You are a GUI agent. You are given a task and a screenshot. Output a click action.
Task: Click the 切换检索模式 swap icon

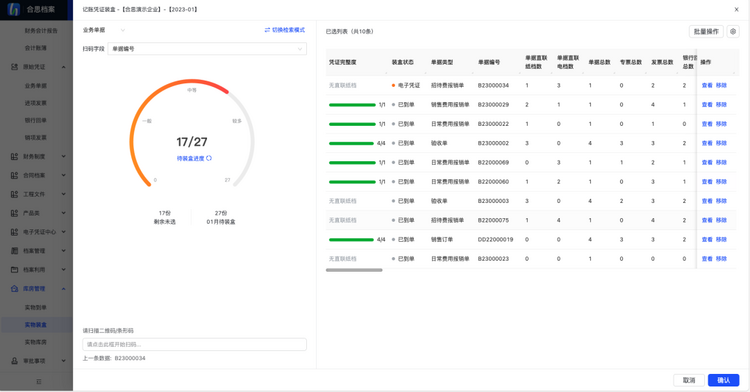click(x=267, y=30)
